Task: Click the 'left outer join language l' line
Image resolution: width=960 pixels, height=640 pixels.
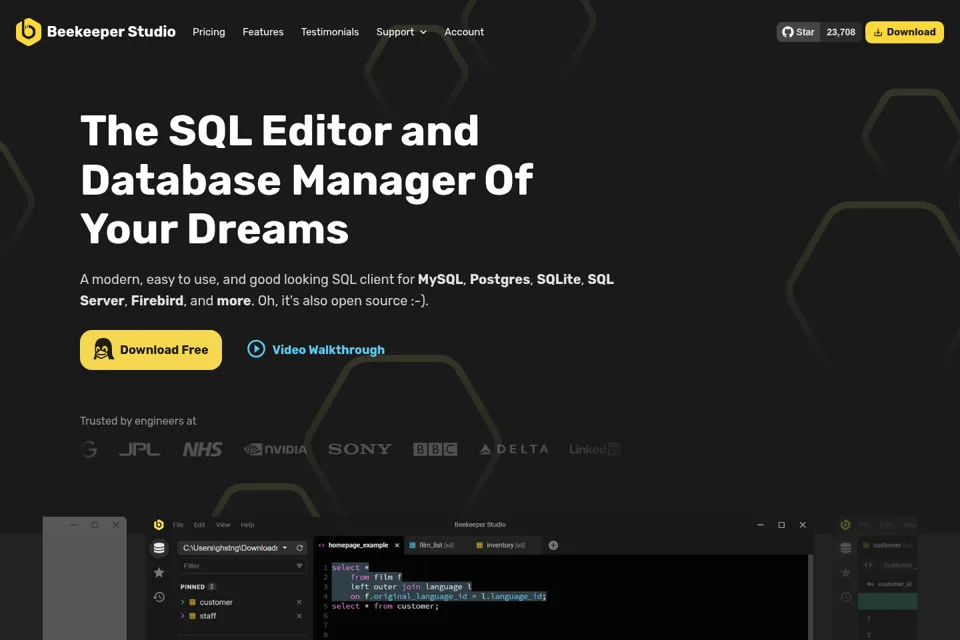Action: pyautogui.click(x=411, y=587)
